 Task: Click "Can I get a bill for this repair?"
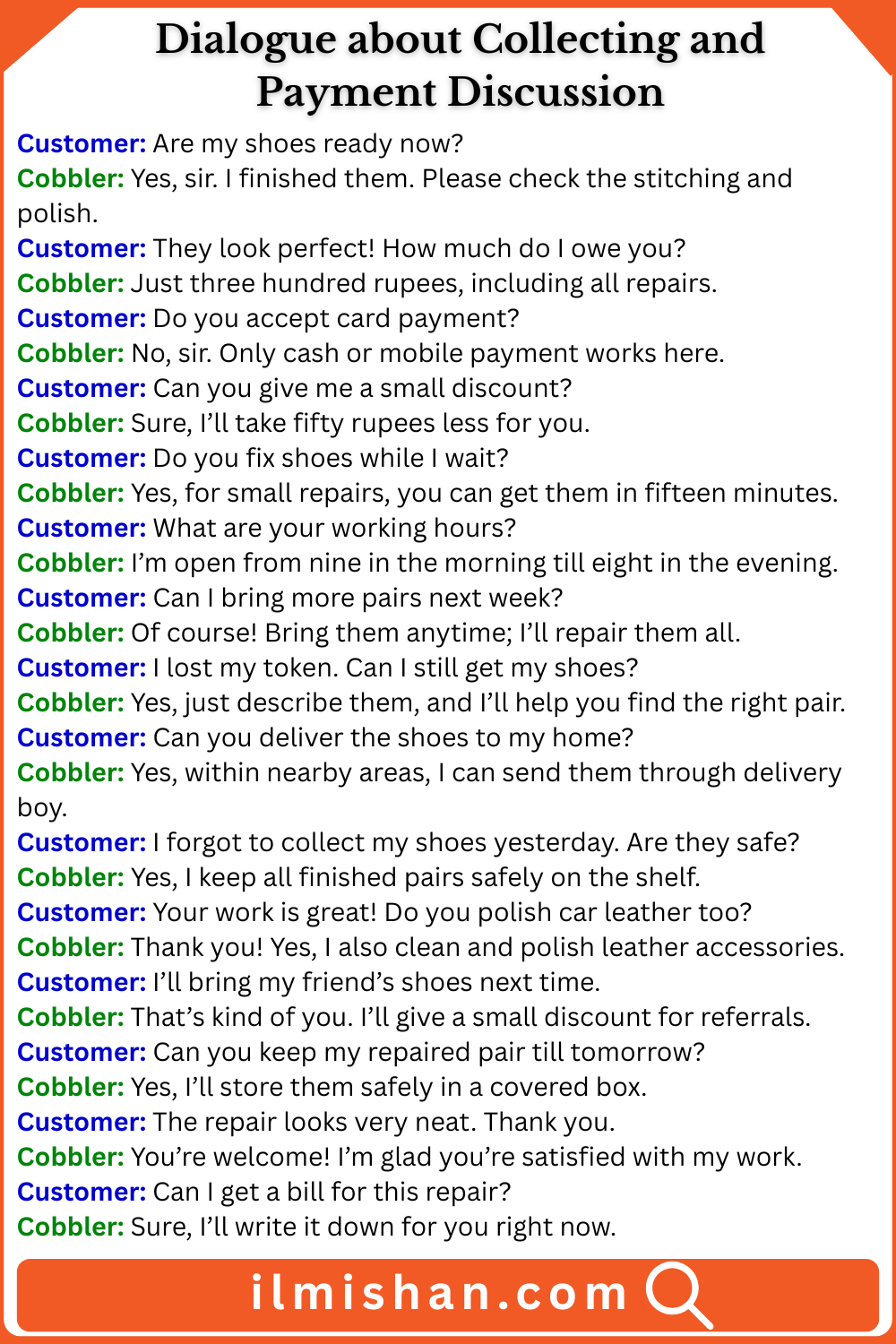pos(332,1192)
